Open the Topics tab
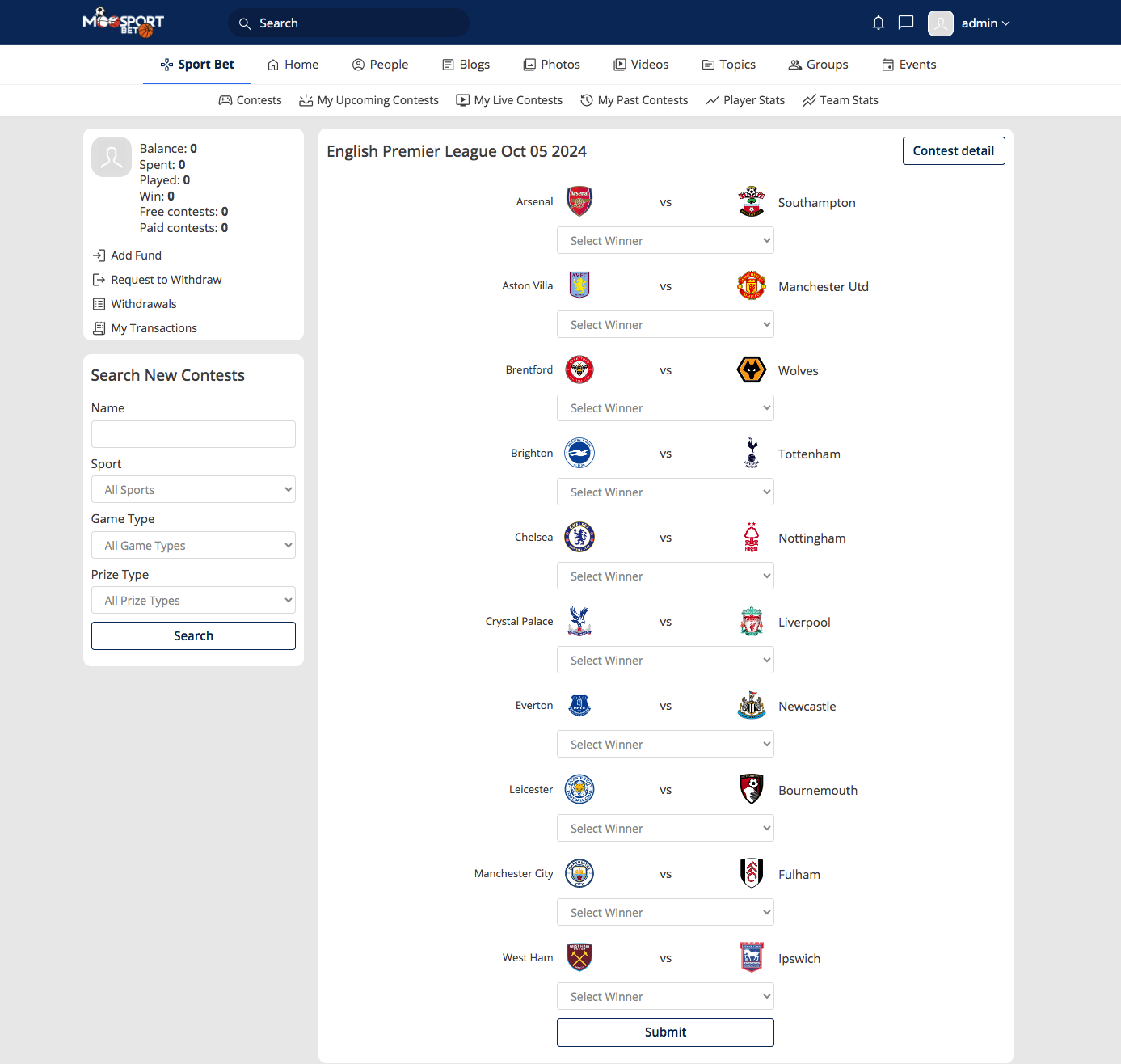Image resolution: width=1121 pixels, height=1064 pixels. click(728, 65)
